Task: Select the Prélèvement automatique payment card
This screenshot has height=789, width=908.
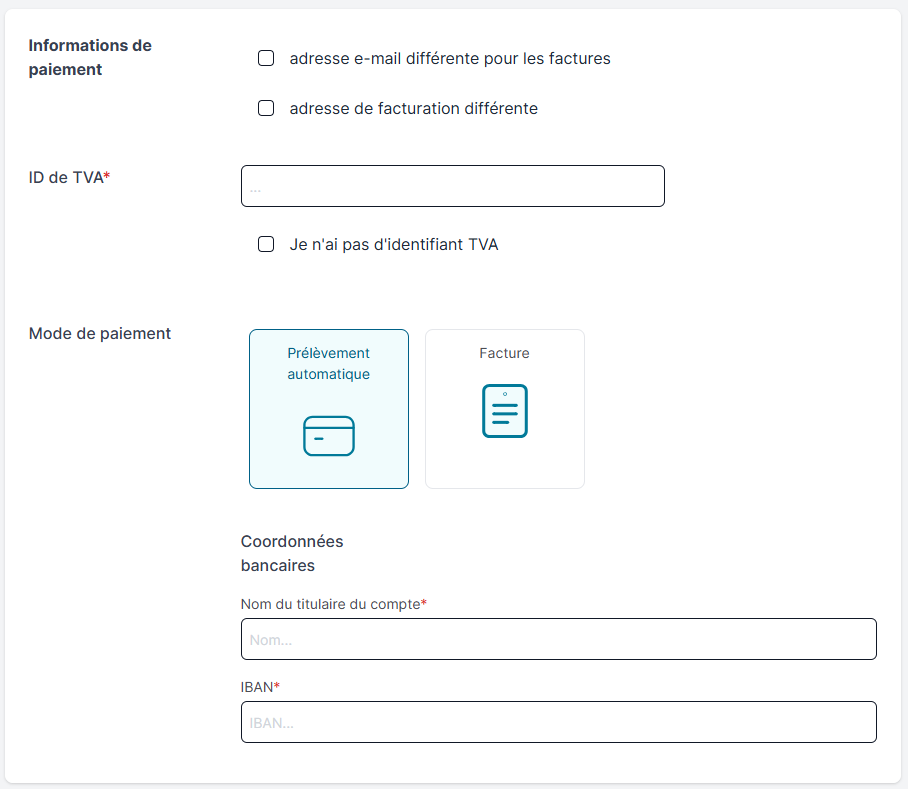Action: pos(329,409)
